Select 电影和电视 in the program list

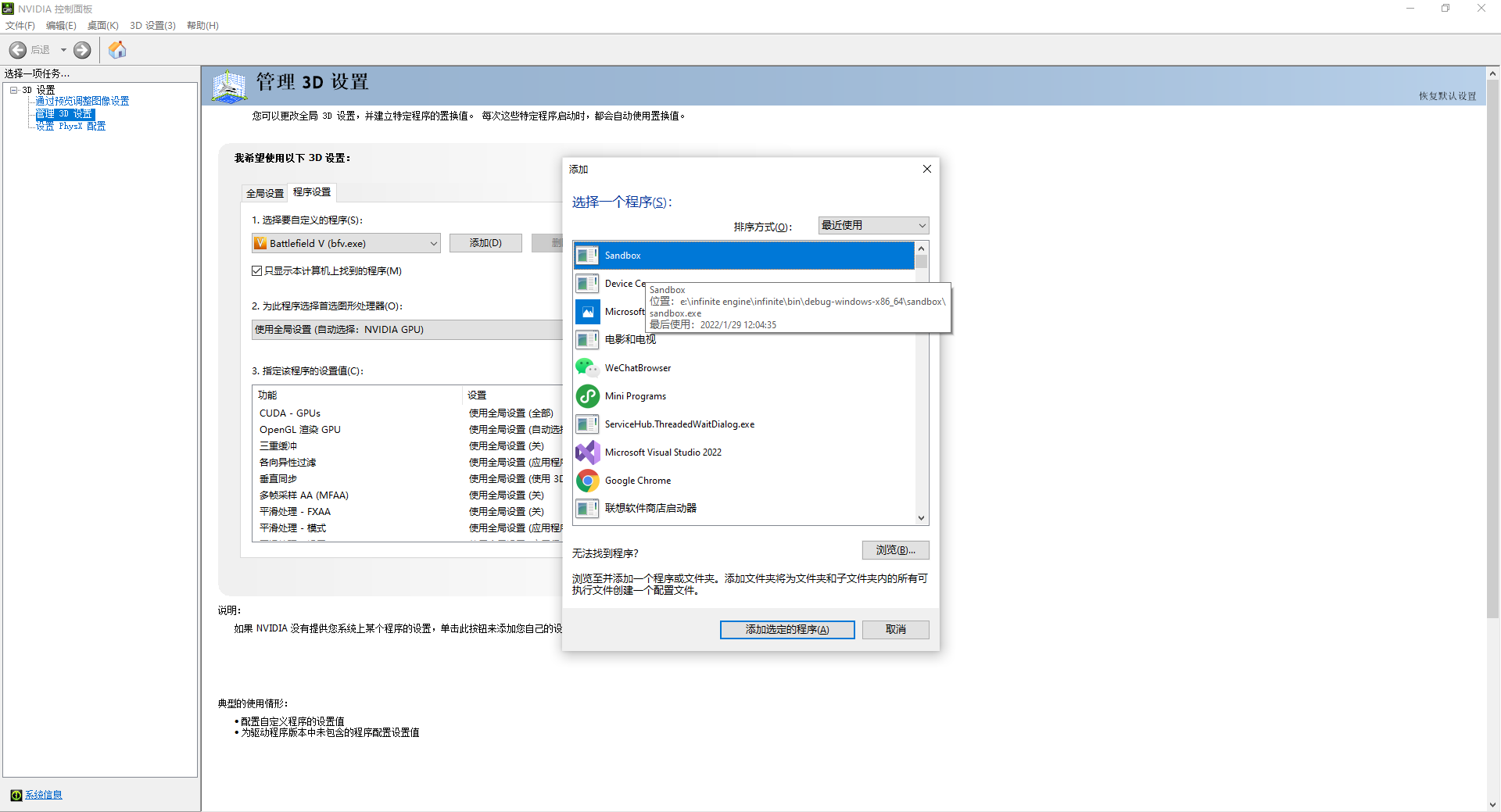pyautogui.click(x=744, y=340)
